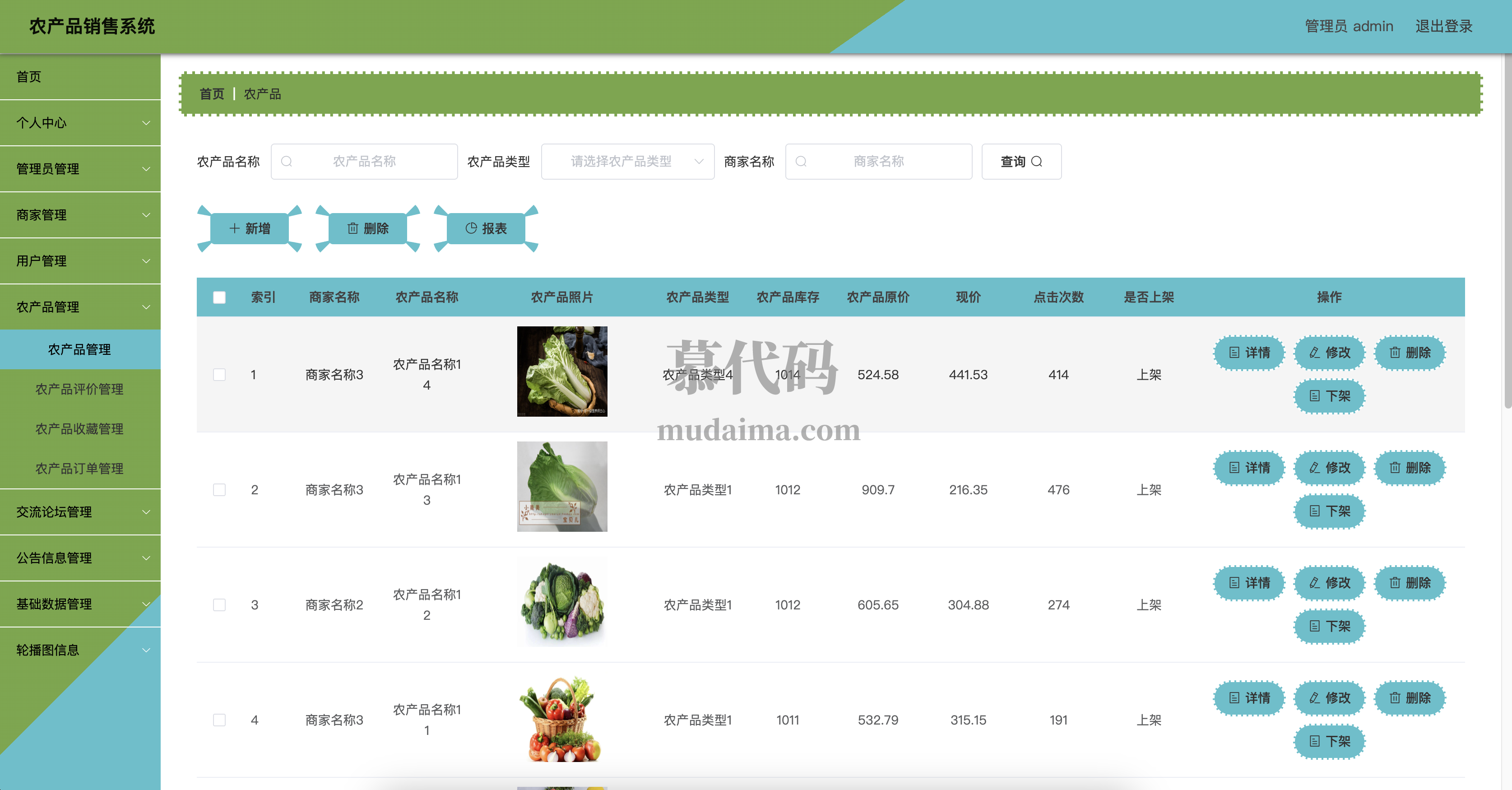1512x790 pixels.
Task: Click the 农产品名称 search input field
Action: pos(364,162)
